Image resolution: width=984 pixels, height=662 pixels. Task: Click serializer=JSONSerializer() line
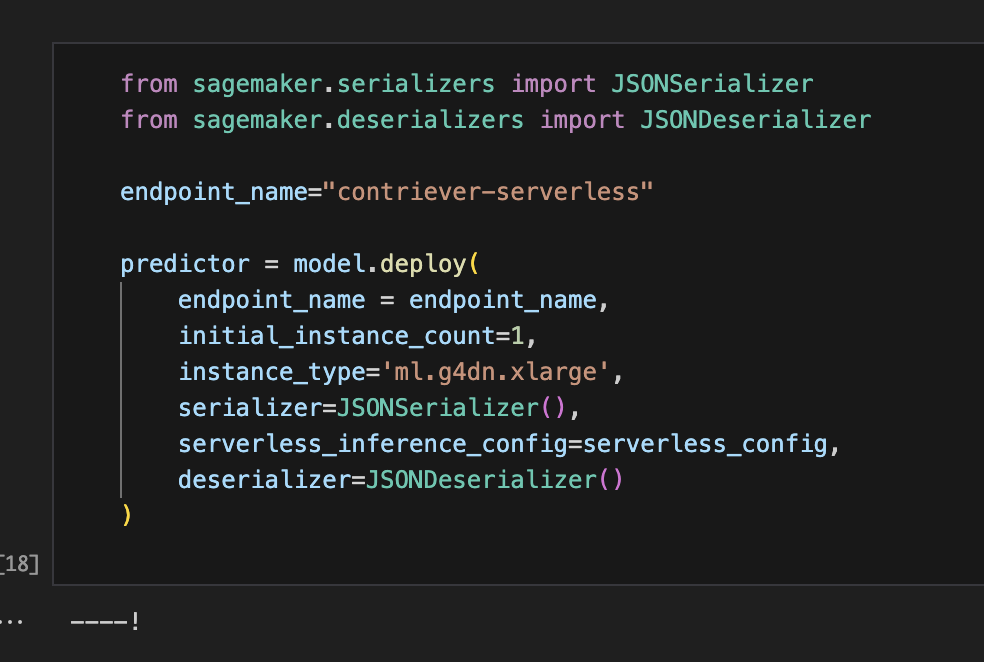pos(378,408)
